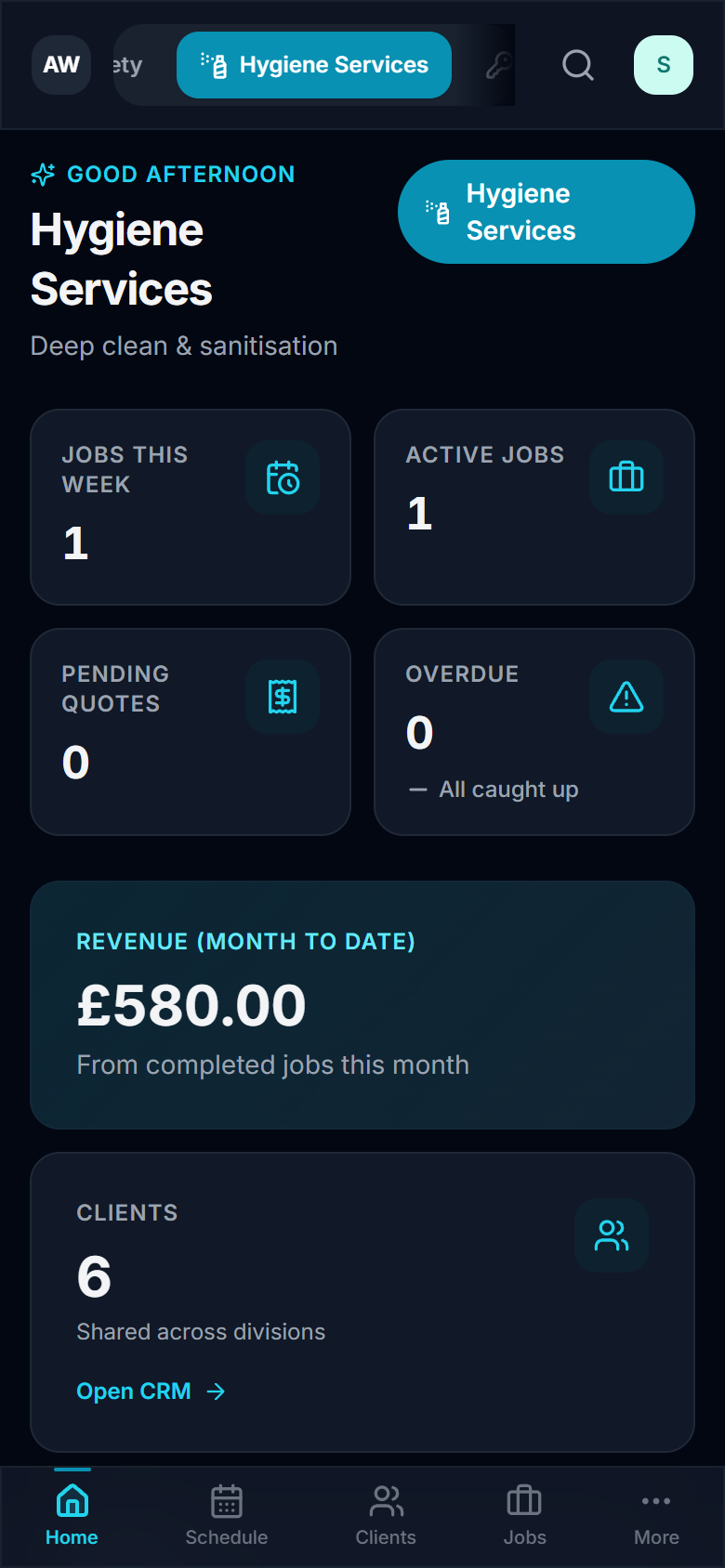
Task: Select the Home tab
Action: [x=72, y=1516]
